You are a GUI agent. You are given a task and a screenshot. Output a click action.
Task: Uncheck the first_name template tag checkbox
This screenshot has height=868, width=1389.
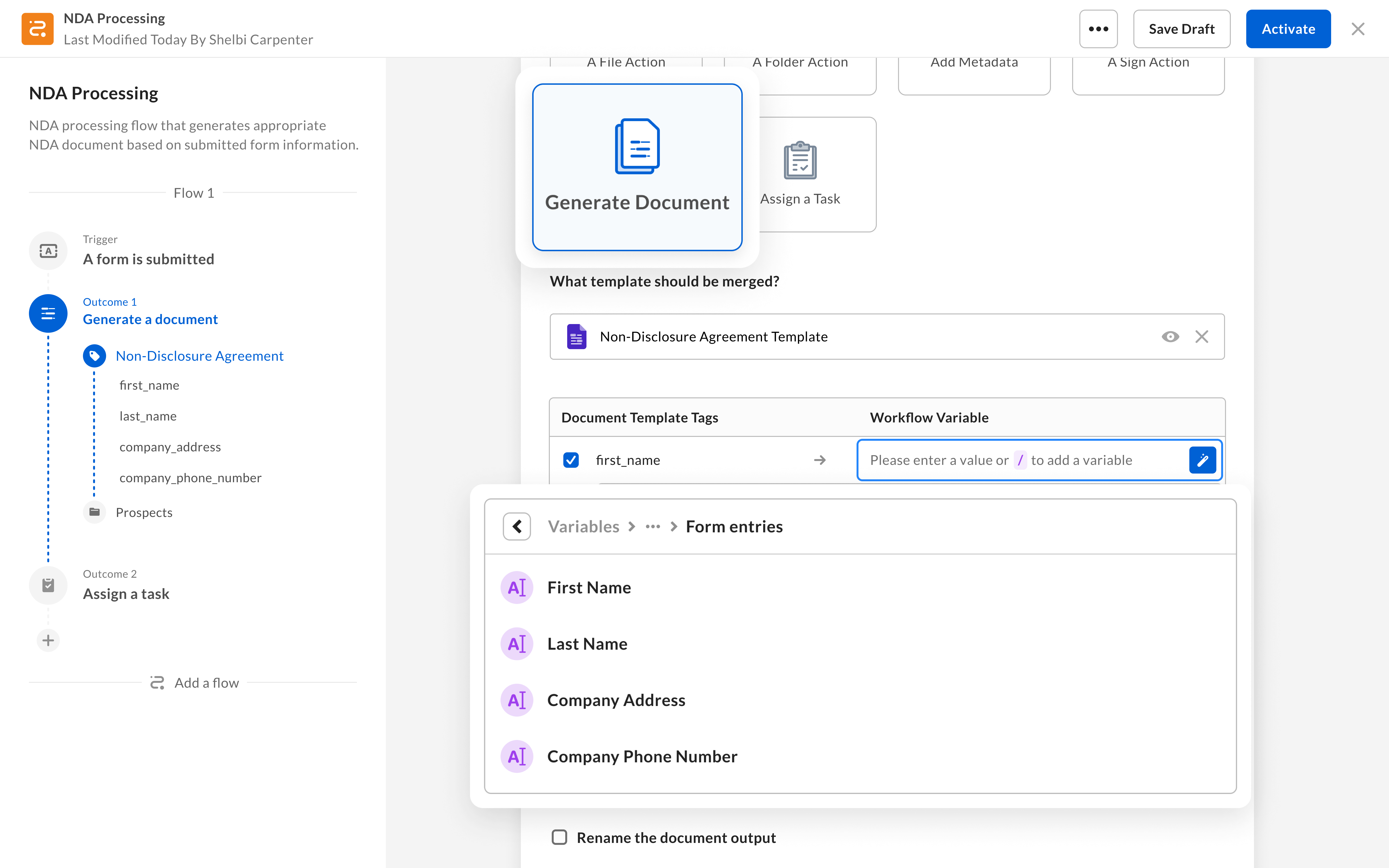coord(571,460)
